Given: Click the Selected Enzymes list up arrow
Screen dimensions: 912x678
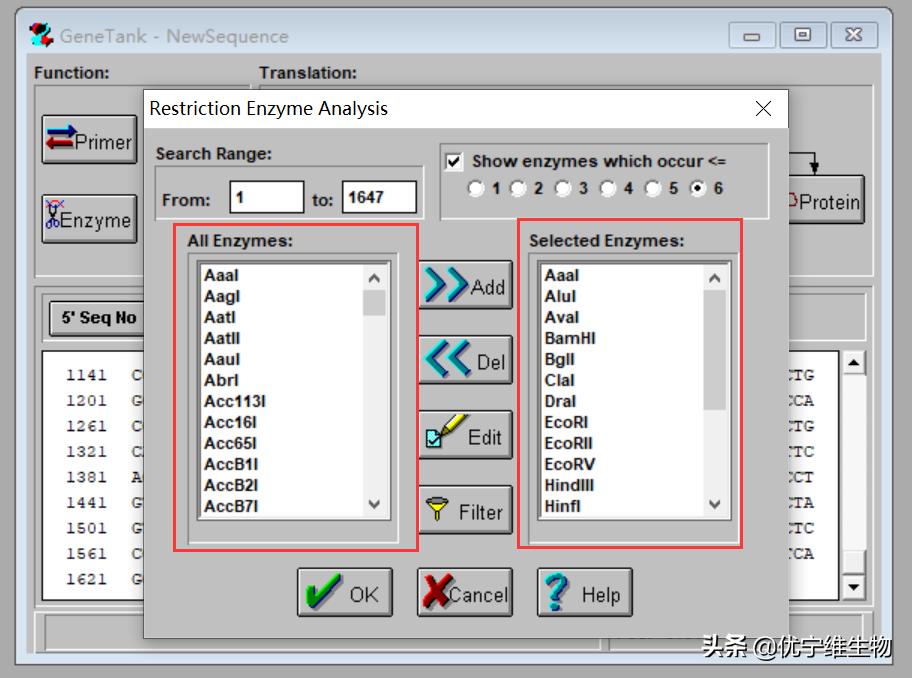Looking at the screenshot, I should coord(715,278).
